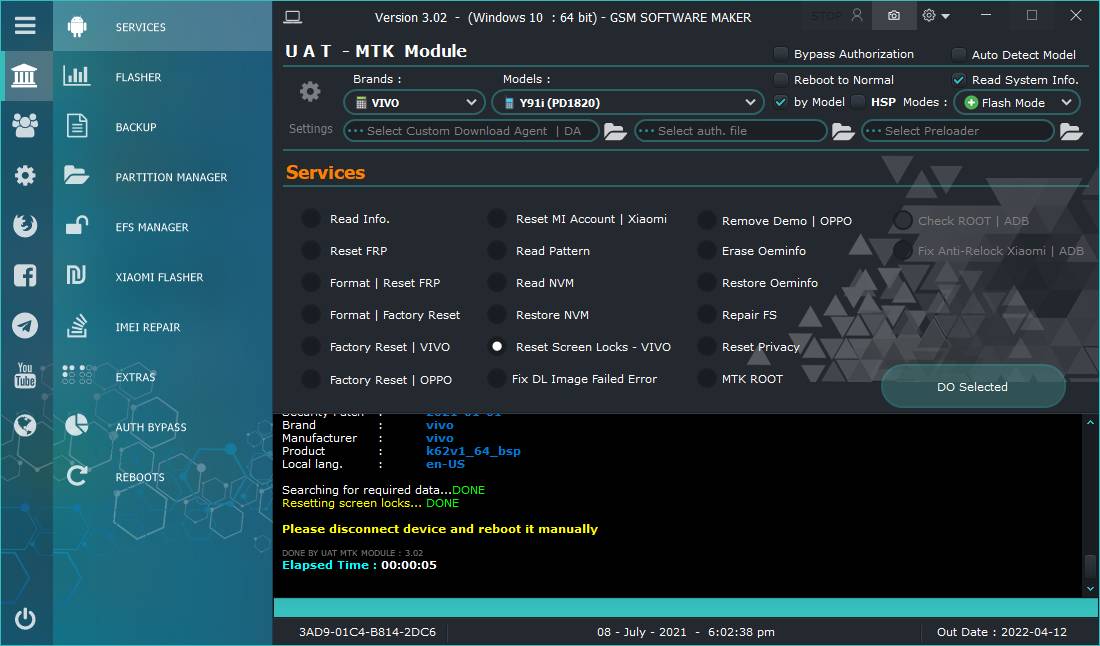
Task: Click the STOP button in title bar
Action: tap(826, 15)
